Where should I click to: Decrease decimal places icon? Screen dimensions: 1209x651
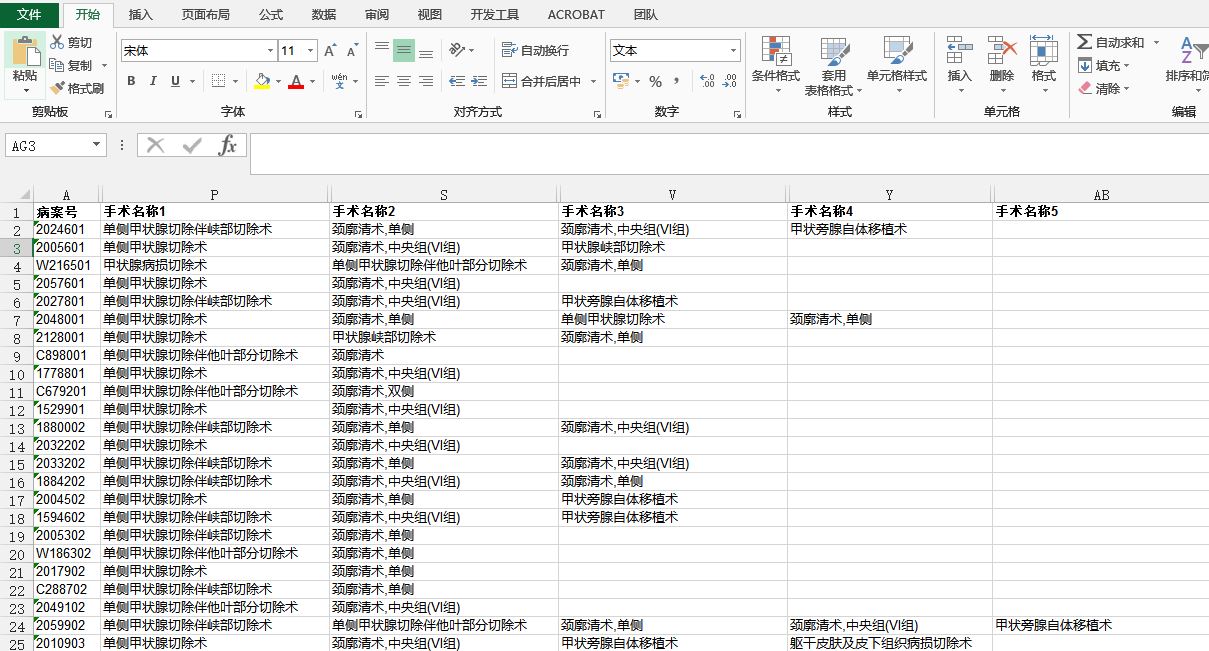730,81
